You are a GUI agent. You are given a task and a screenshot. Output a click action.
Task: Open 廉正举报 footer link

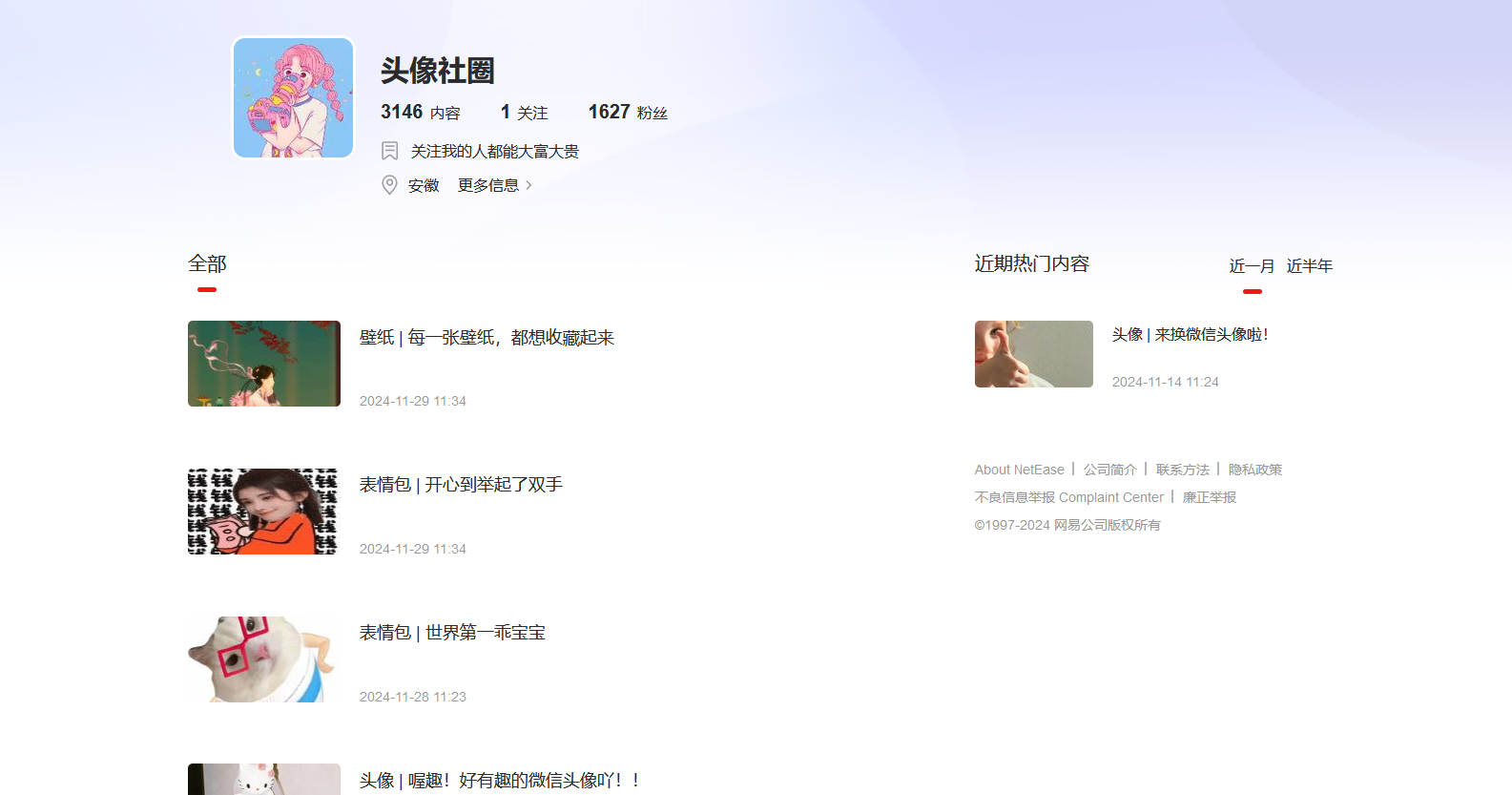click(1209, 497)
